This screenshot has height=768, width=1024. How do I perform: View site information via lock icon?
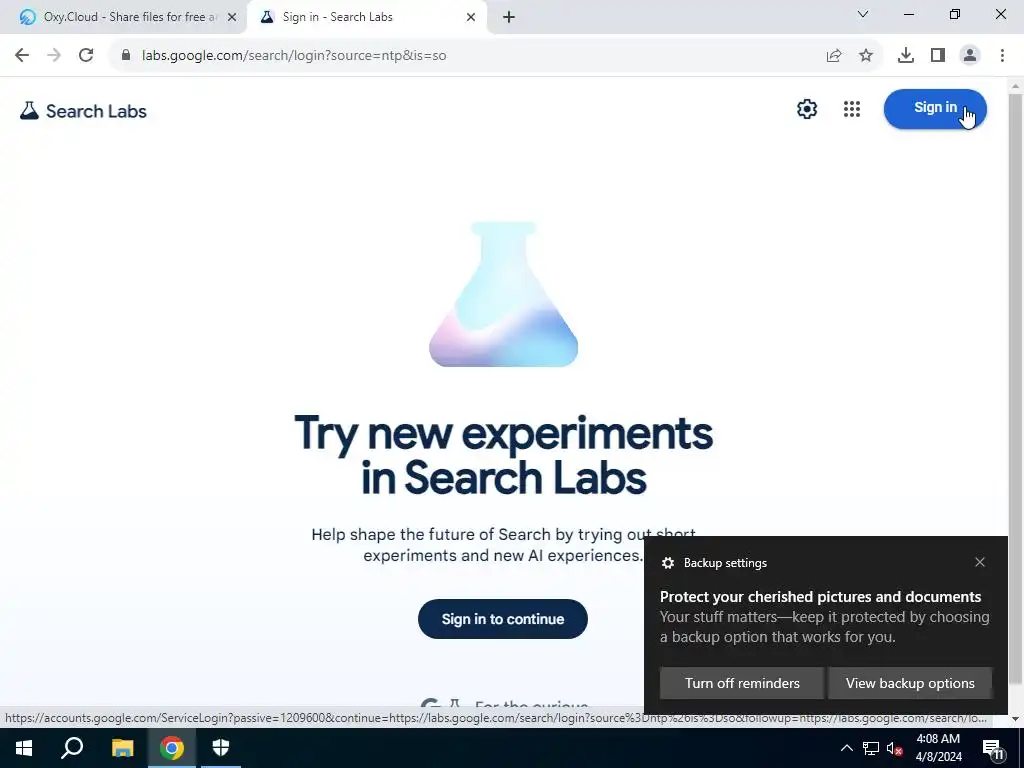coord(126,55)
